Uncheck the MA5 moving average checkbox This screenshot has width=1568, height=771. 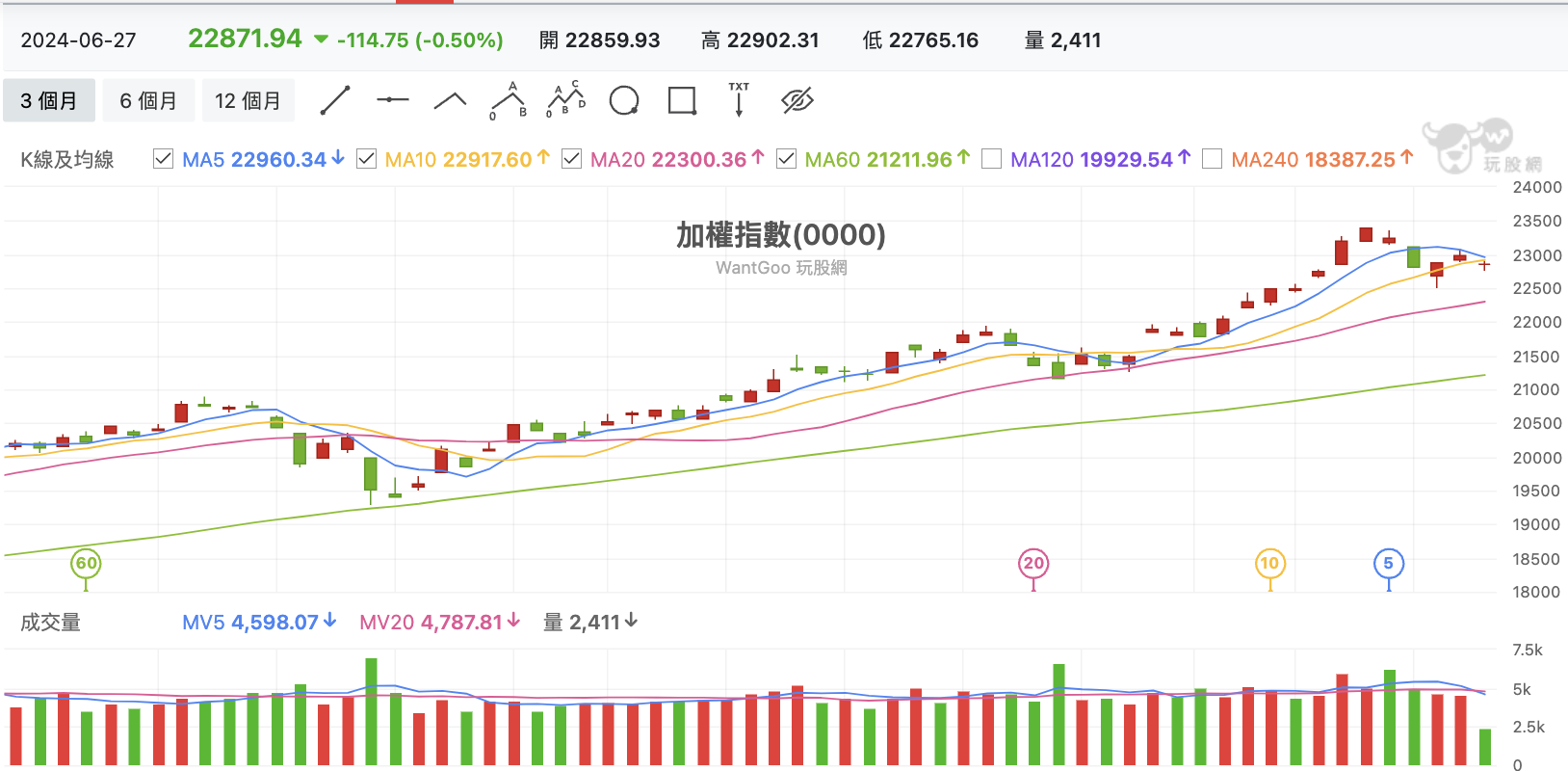pos(164,159)
